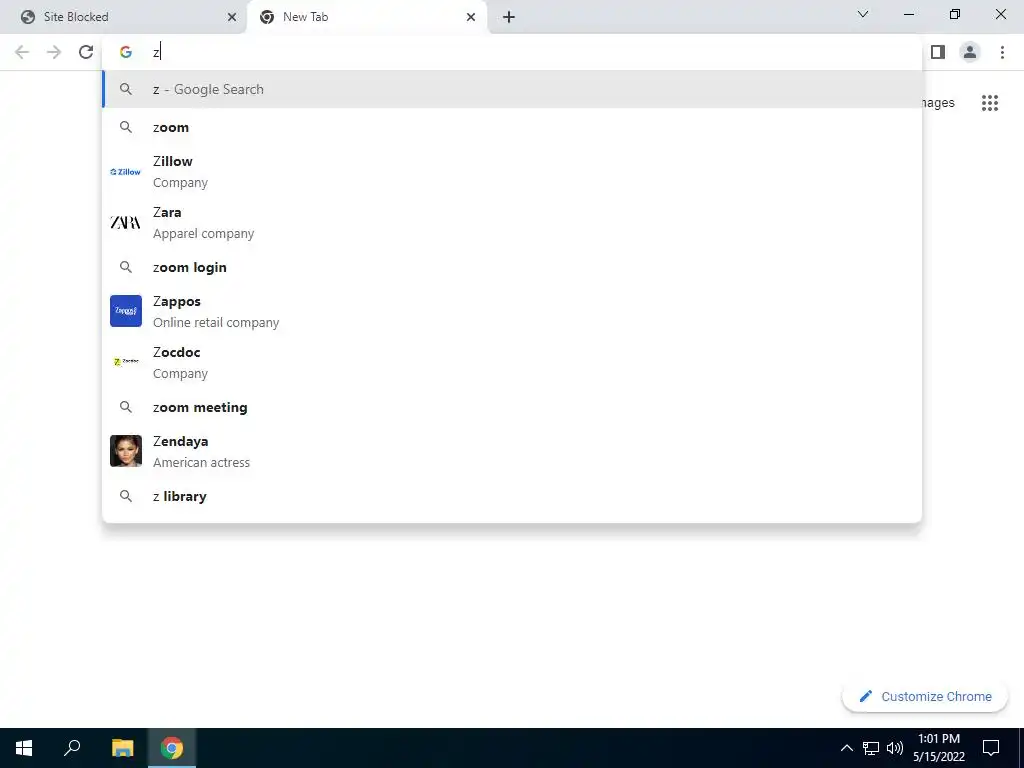Reload the page with refresh icon
1024x768 pixels.
(x=86, y=52)
